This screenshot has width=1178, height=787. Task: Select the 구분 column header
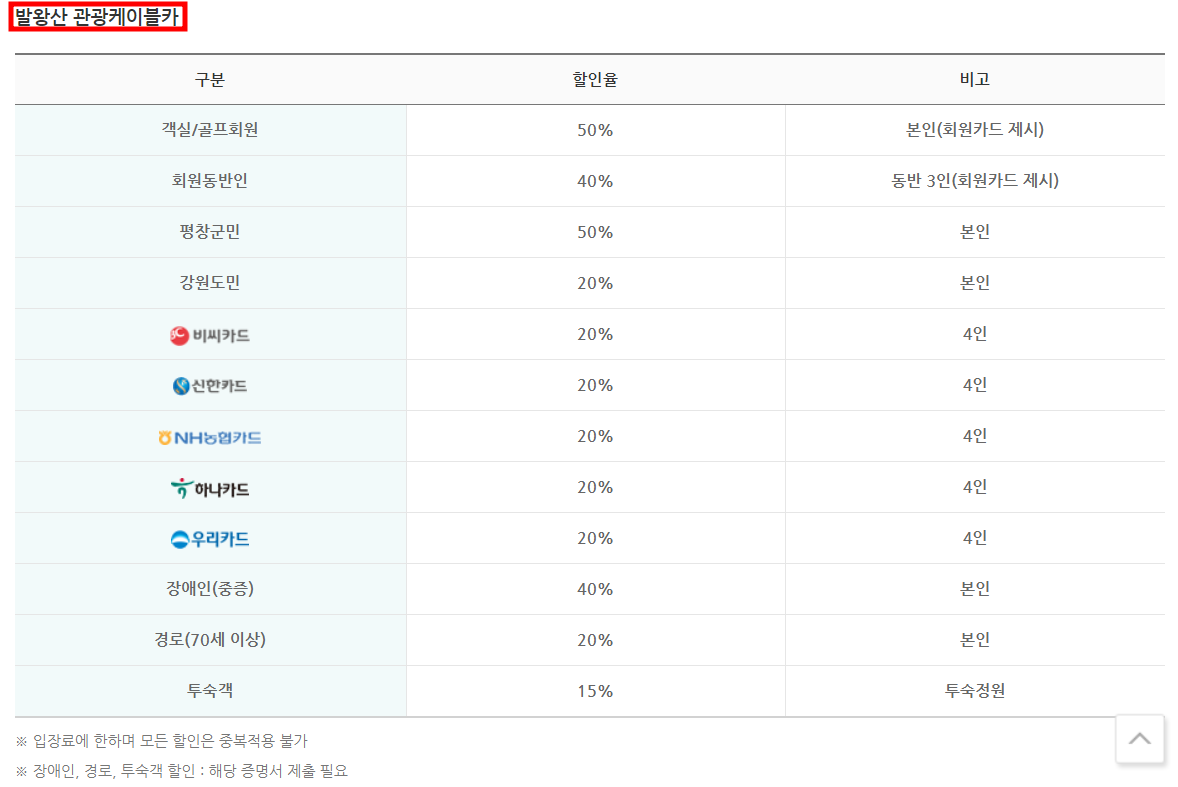[x=209, y=78]
